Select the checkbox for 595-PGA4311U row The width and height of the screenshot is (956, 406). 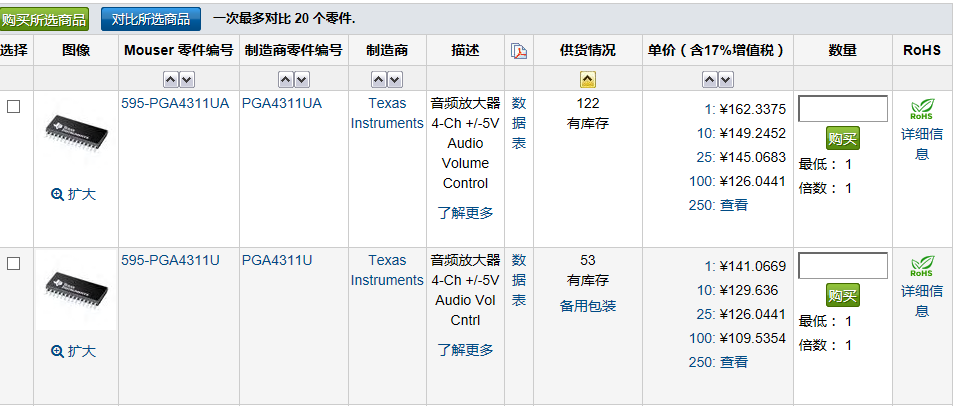coord(14,264)
